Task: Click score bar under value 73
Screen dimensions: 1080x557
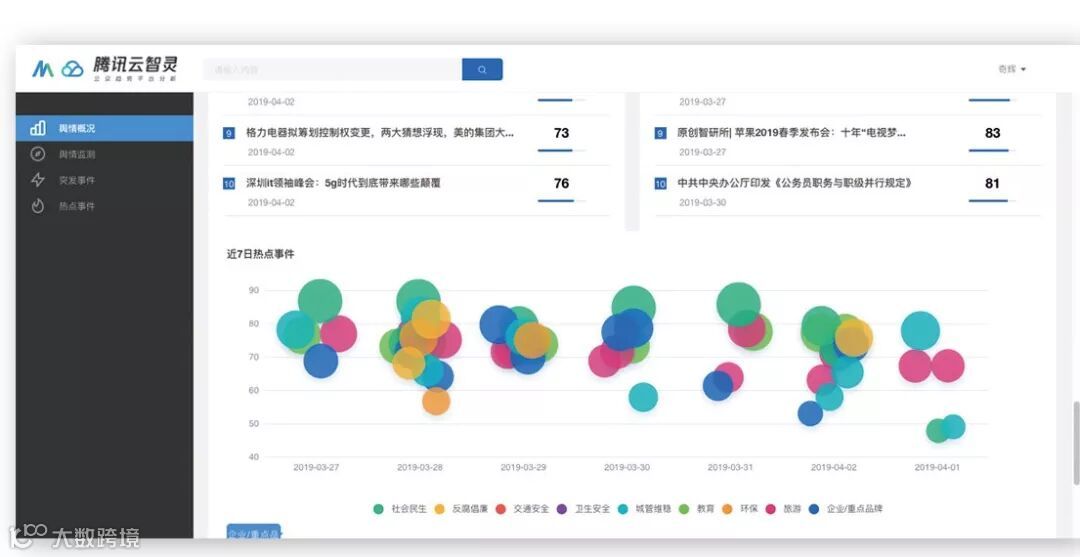Action: point(561,150)
